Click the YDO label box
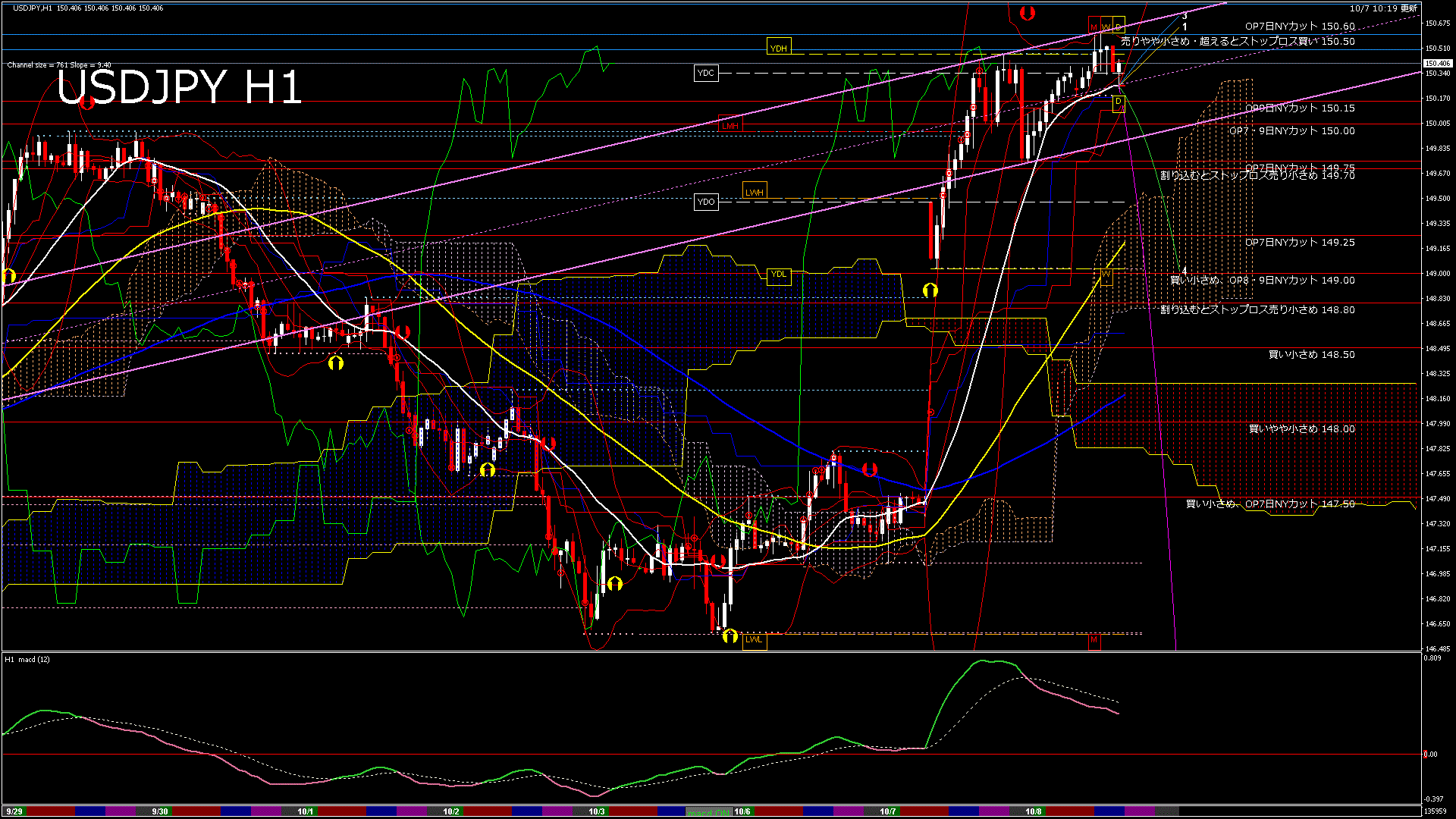Viewport: 1456px width, 819px height. click(706, 202)
